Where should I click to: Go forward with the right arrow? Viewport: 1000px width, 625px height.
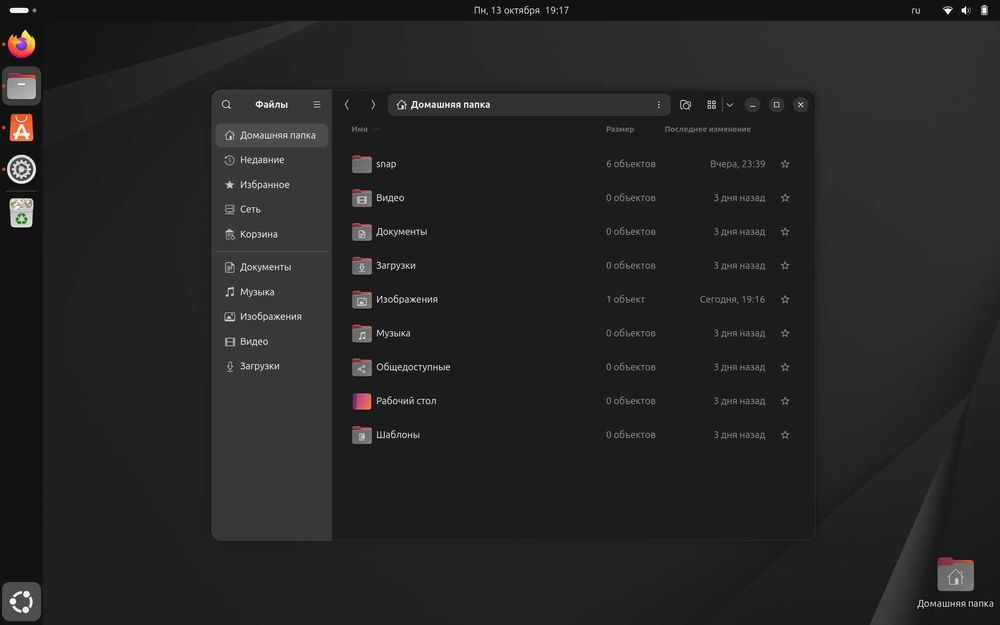click(x=373, y=105)
